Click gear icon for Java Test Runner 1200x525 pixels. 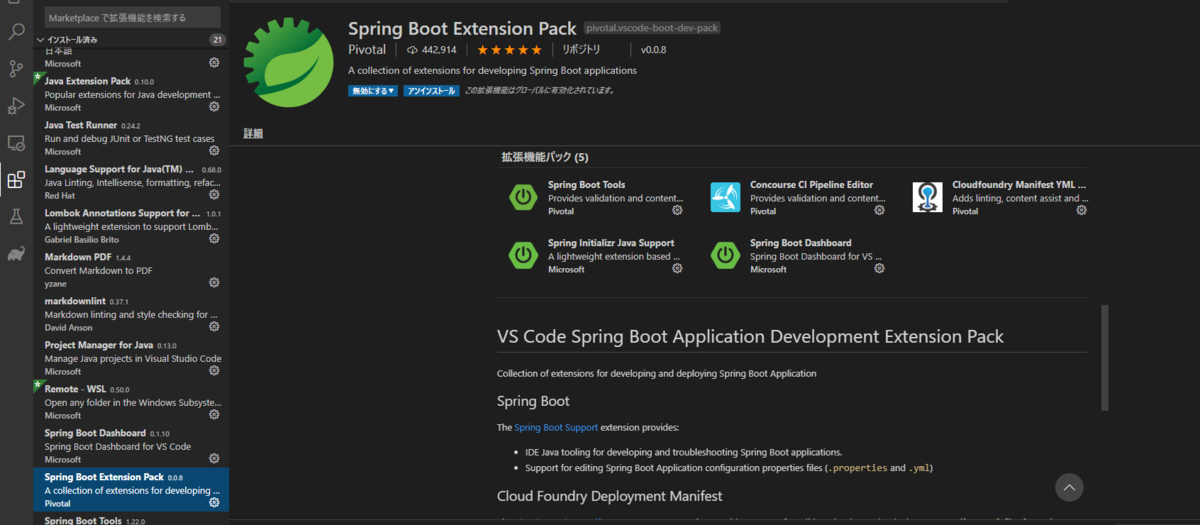214,151
